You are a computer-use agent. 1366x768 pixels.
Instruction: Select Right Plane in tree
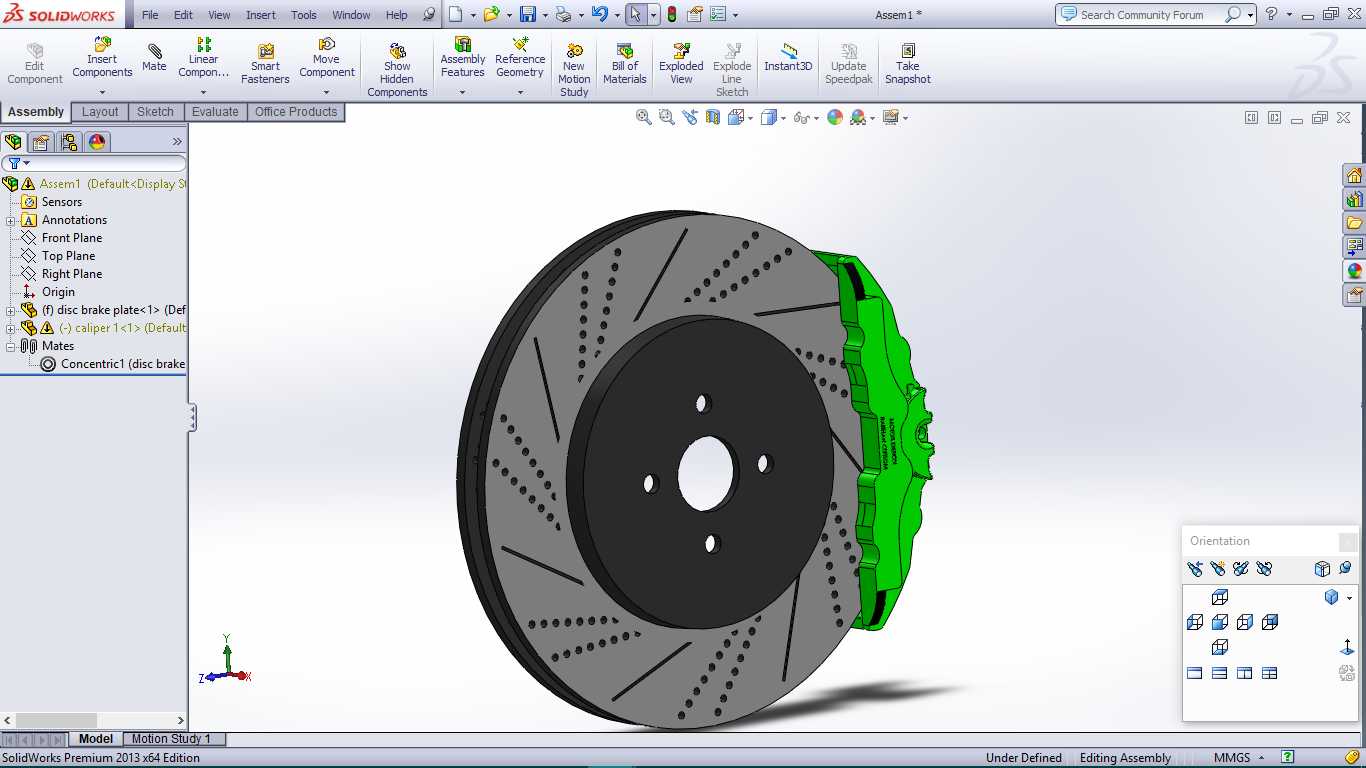click(71, 274)
